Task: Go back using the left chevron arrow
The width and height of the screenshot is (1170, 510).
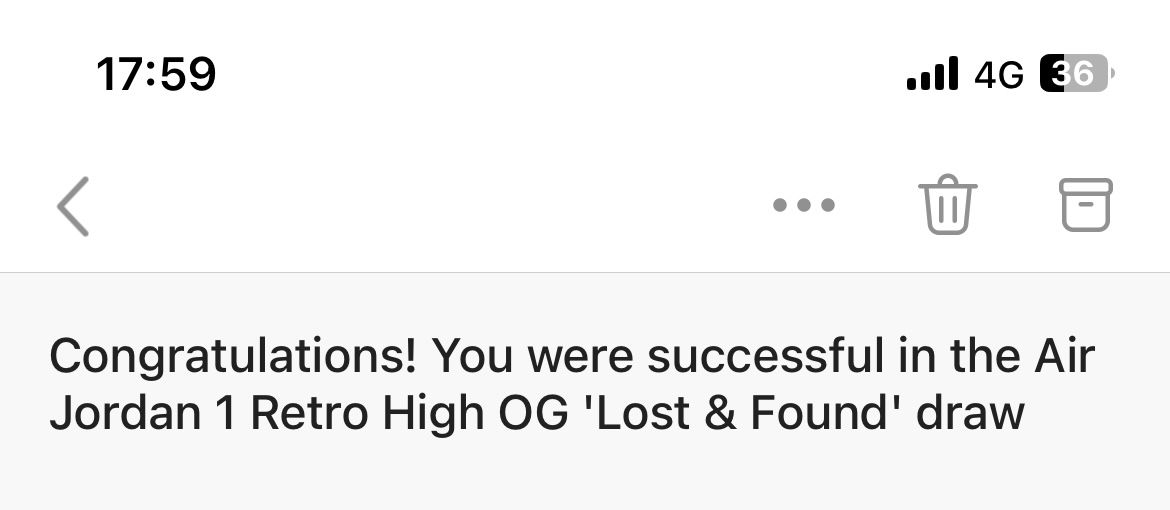Action: [x=73, y=206]
